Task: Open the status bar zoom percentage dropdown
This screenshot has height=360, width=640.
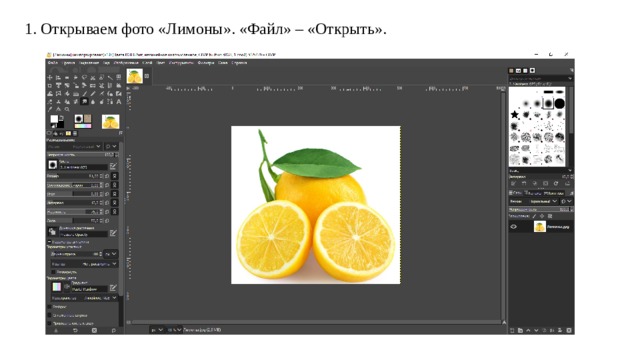Action: pyautogui.click(x=175, y=330)
